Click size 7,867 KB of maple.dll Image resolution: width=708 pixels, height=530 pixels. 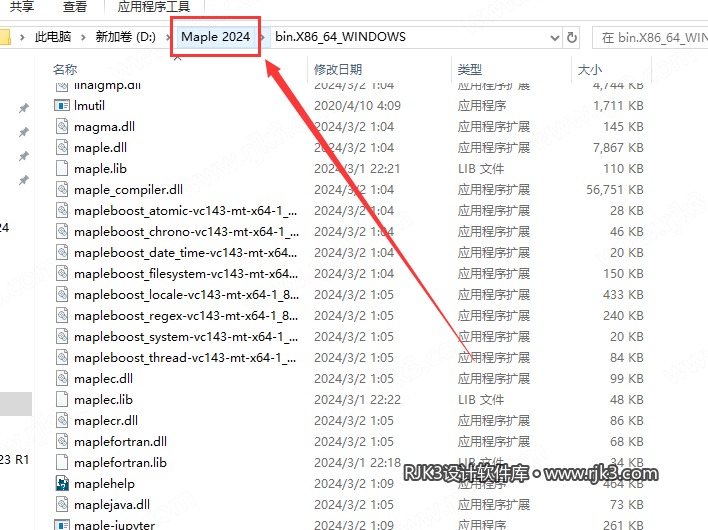(618, 147)
